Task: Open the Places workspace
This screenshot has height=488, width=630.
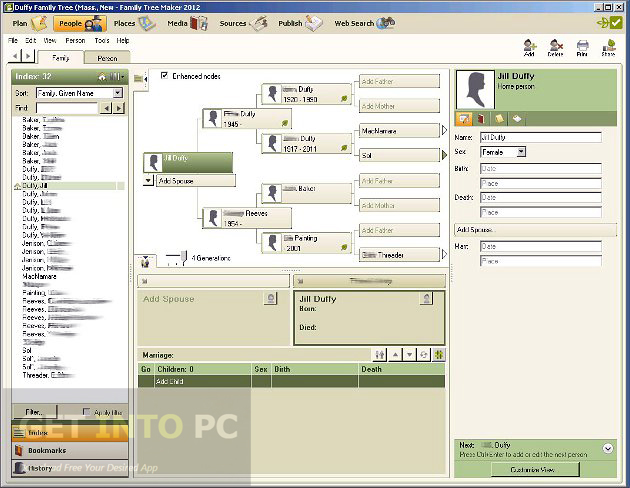Action: pyautogui.click(x=134, y=23)
